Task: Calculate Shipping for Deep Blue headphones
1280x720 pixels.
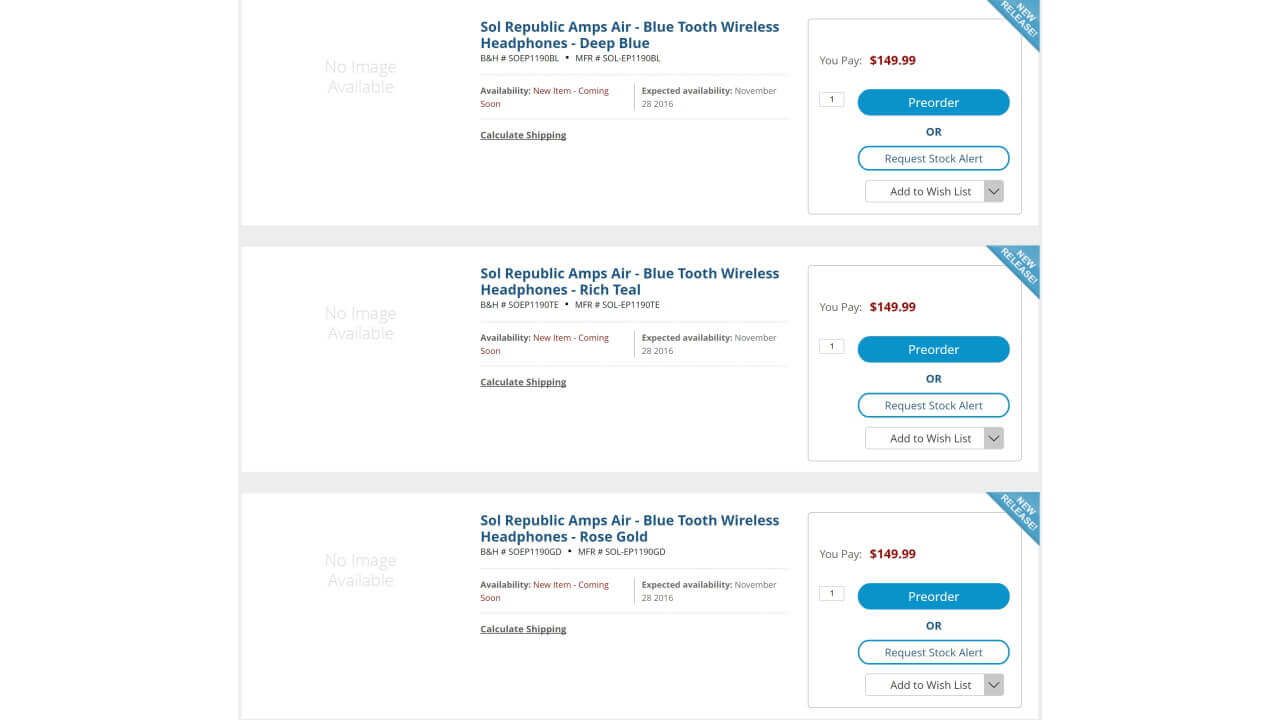Action: point(523,136)
